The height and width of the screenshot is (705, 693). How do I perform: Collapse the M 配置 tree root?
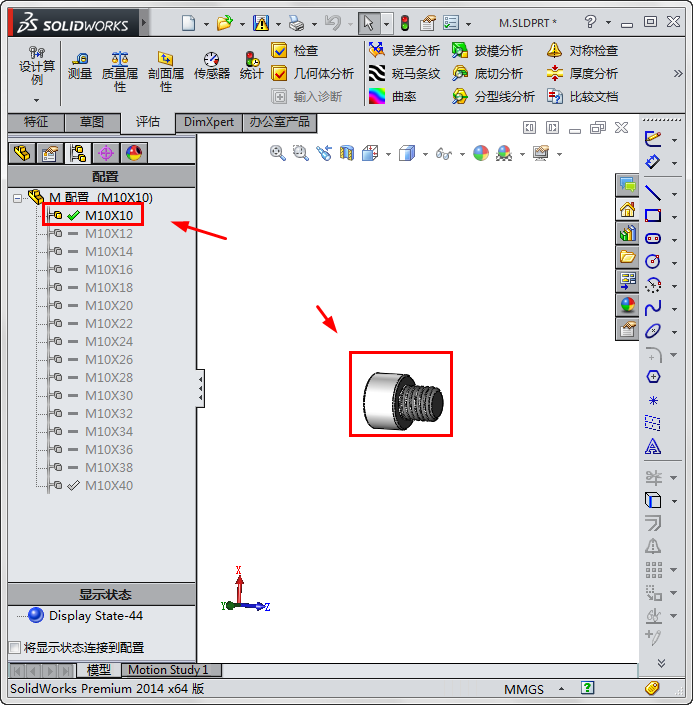17,198
